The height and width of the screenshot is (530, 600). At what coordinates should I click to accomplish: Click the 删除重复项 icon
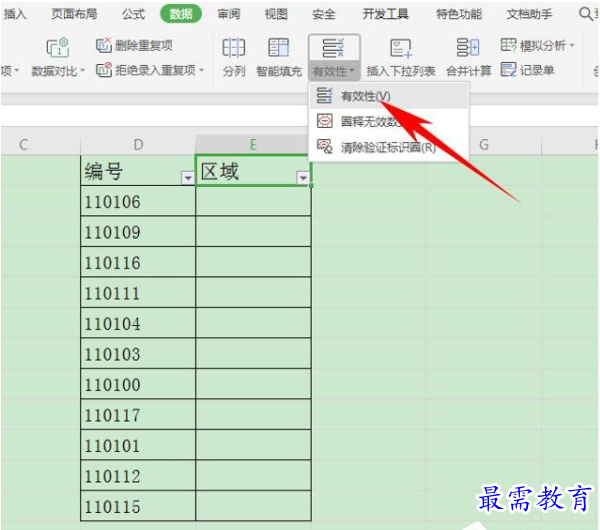pos(103,45)
